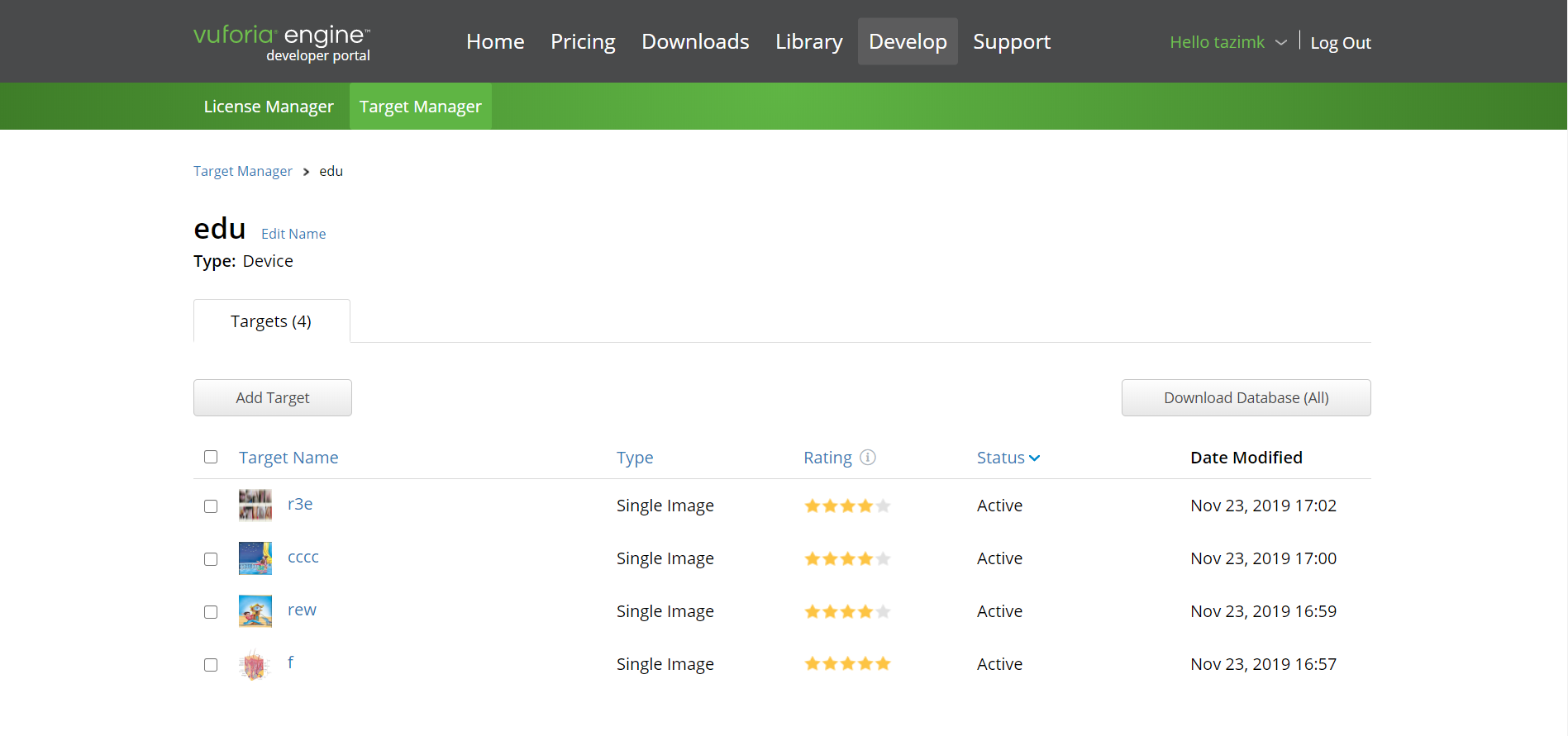Check the box for target f
Screen dimensions: 1568x736
(211, 665)
